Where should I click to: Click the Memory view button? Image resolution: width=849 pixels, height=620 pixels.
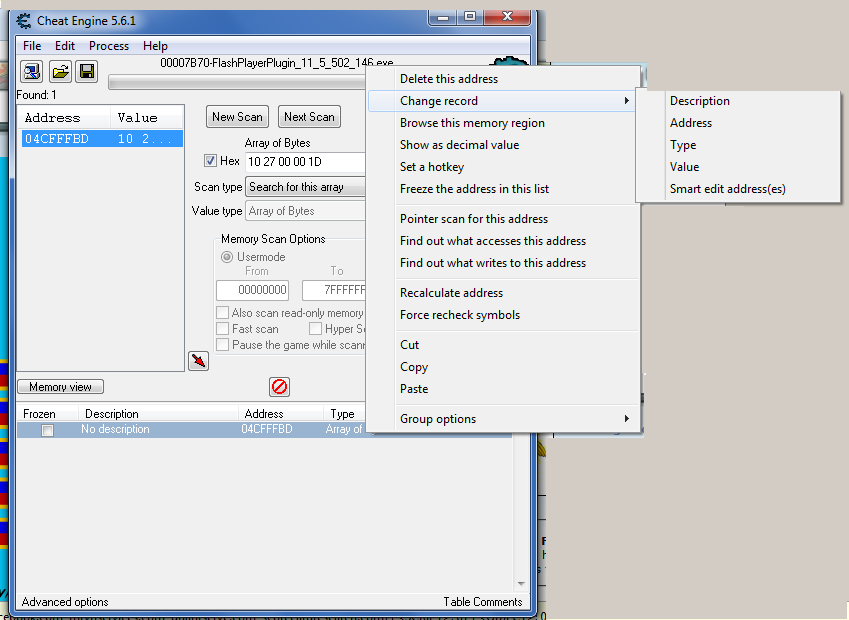click(x=60, y=387)
